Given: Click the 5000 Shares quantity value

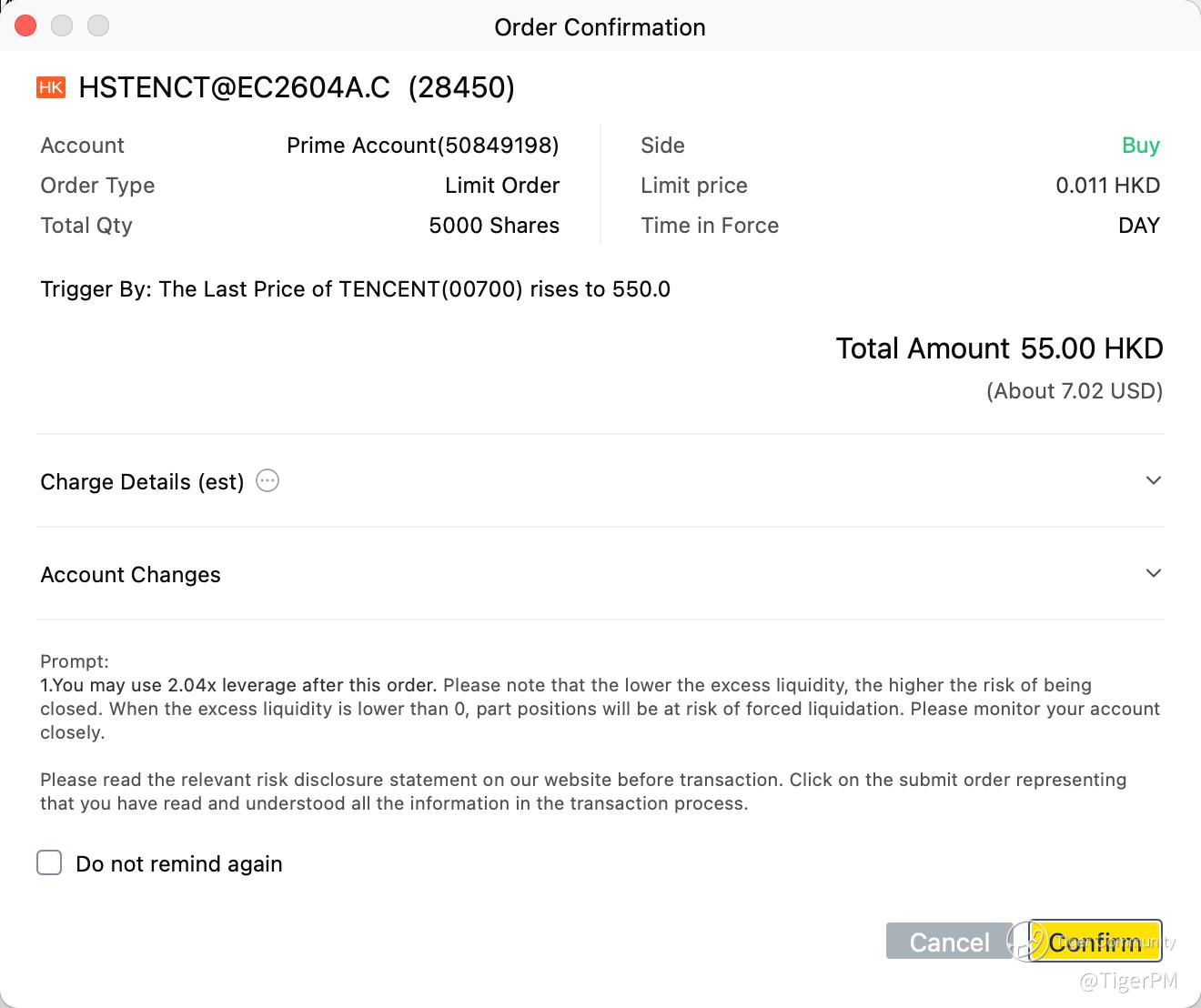Looking at the screenshot, I should [494, 226].
